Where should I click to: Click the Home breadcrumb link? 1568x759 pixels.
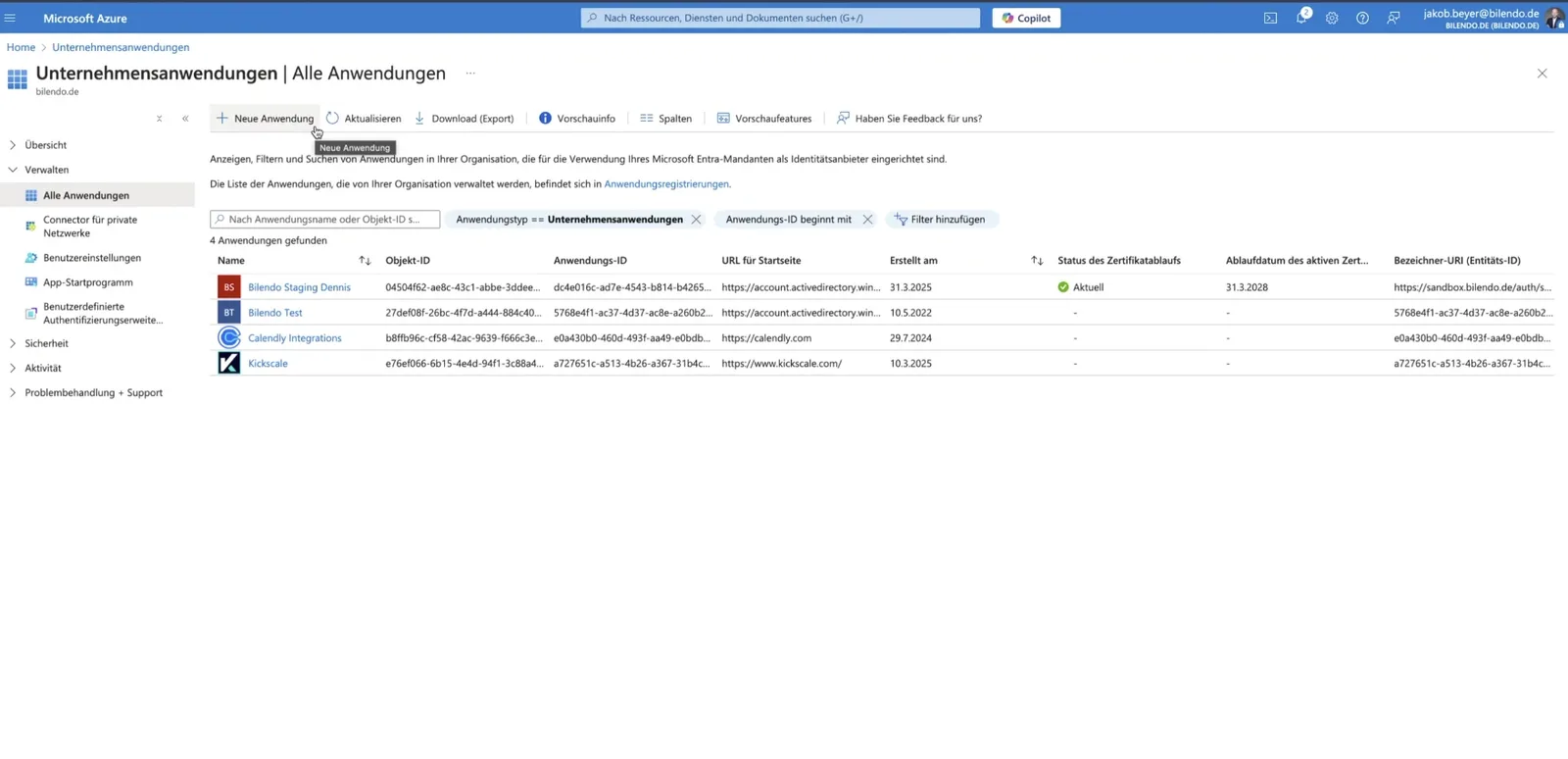21,47
